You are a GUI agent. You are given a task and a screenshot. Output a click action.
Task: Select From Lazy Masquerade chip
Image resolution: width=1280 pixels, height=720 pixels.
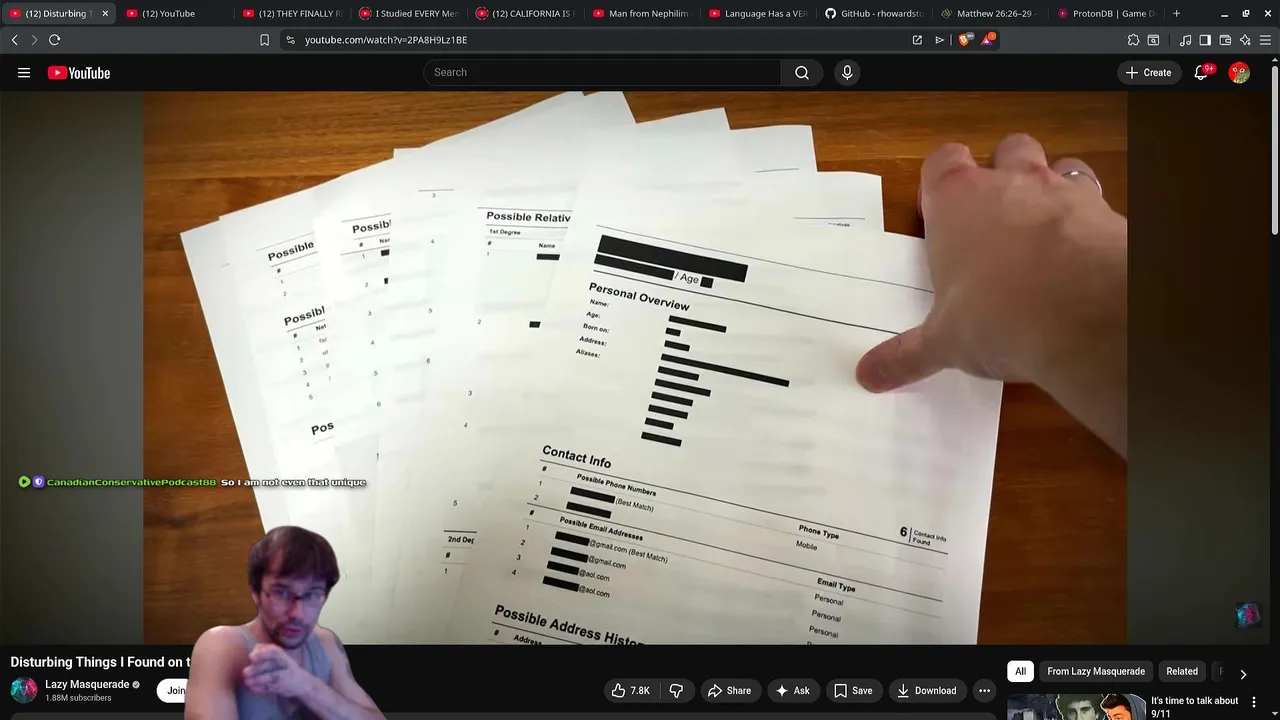[1096, 672]
